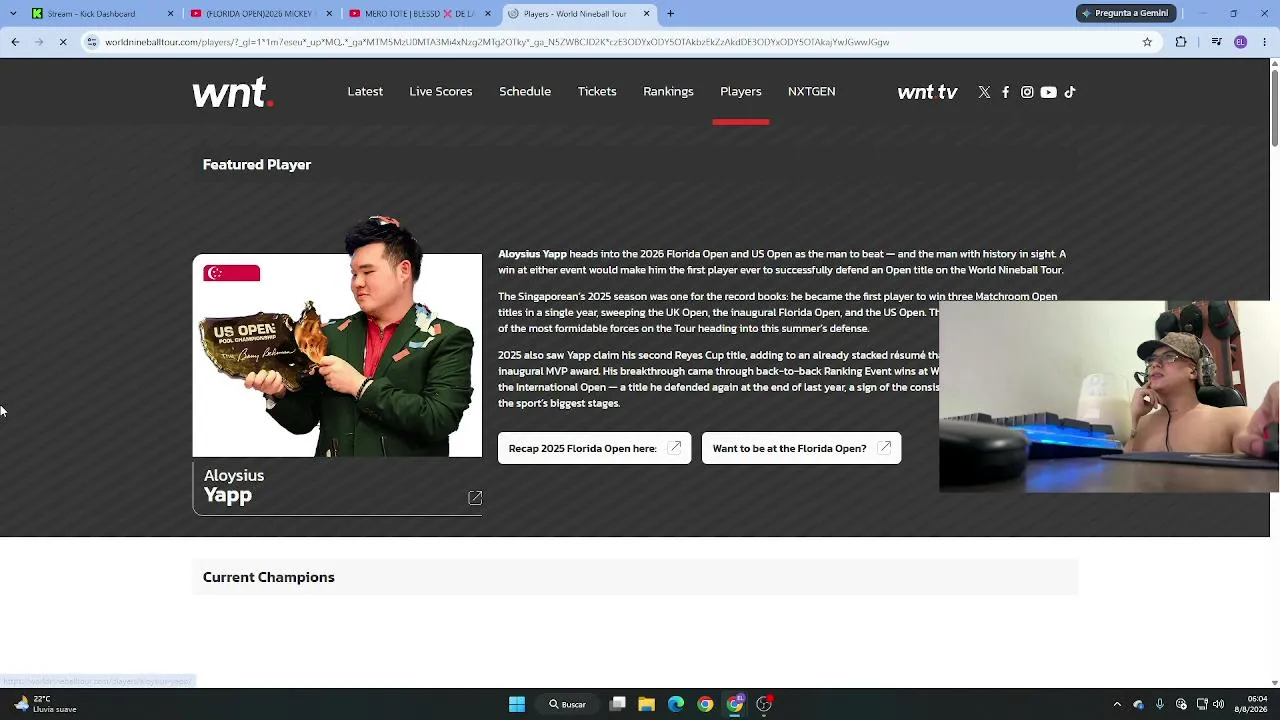This screenshot has width=1280, height=720.
Task: Open the NXTGEN section
Action: click(811, 91)
